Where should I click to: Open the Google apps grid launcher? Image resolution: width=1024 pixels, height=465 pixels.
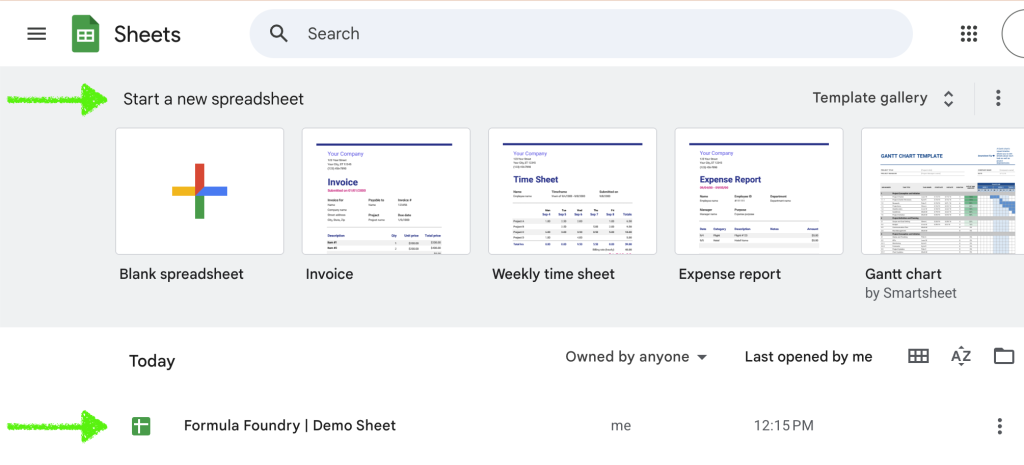(x=968, y=34)
